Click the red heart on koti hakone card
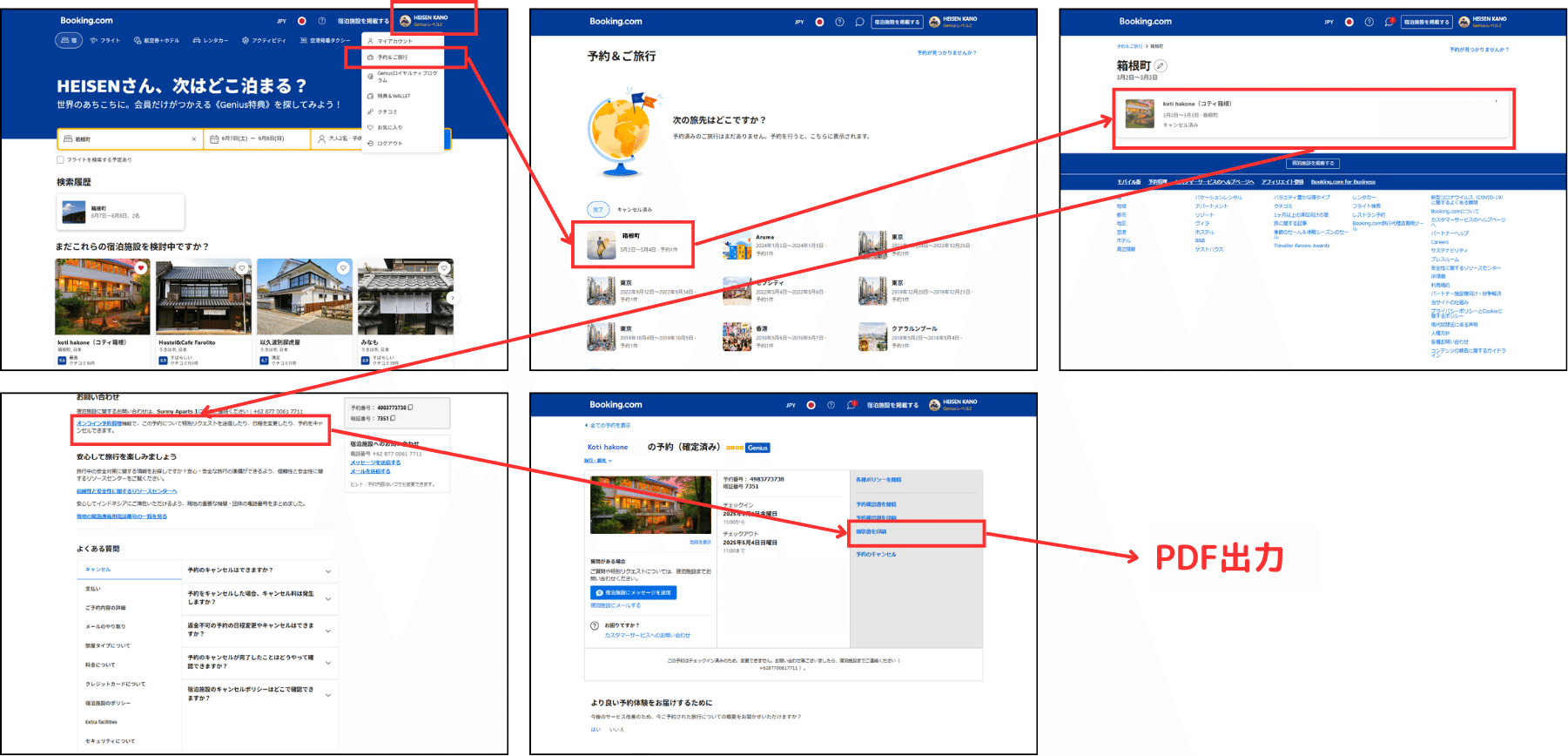Image resolution: width=1568 pixels, height=756 pixels. click(x=141, y=268)
